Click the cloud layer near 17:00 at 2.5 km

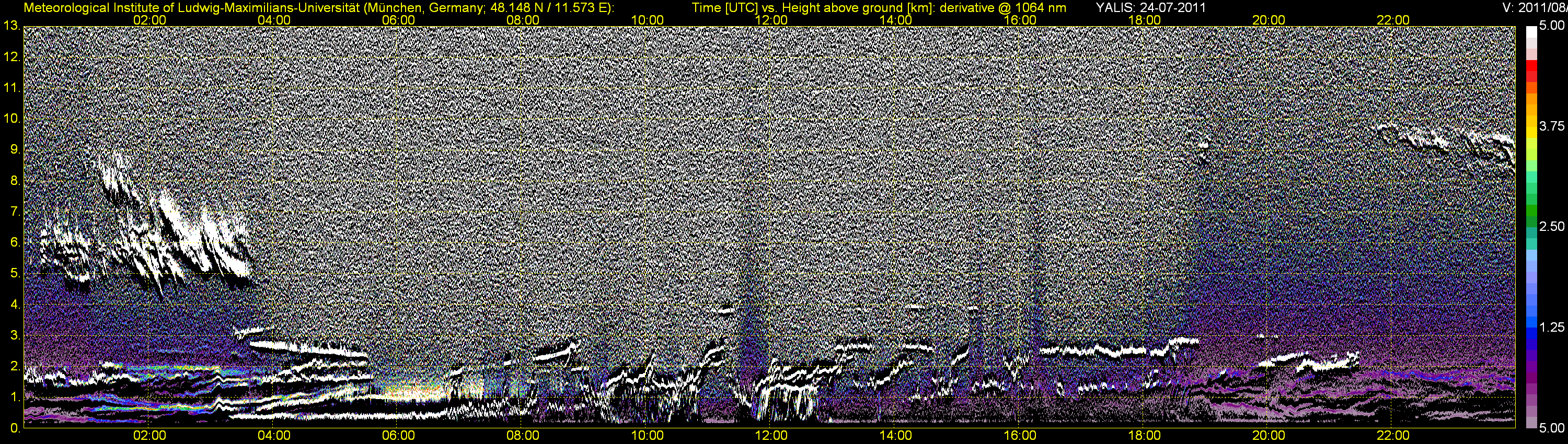(x=1092, y=351)
